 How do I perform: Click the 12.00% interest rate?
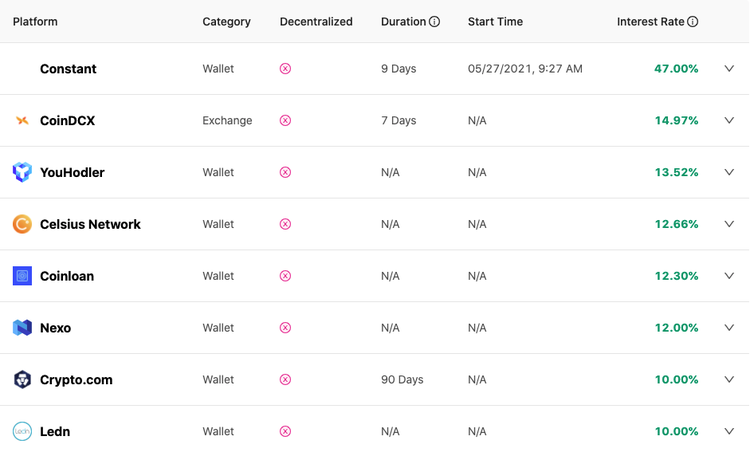tap(676, 327)
